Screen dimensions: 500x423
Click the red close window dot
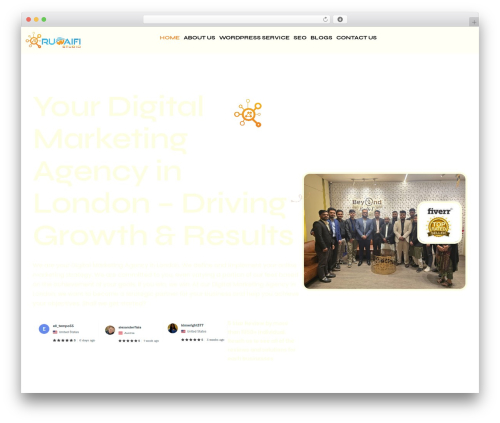29,19
